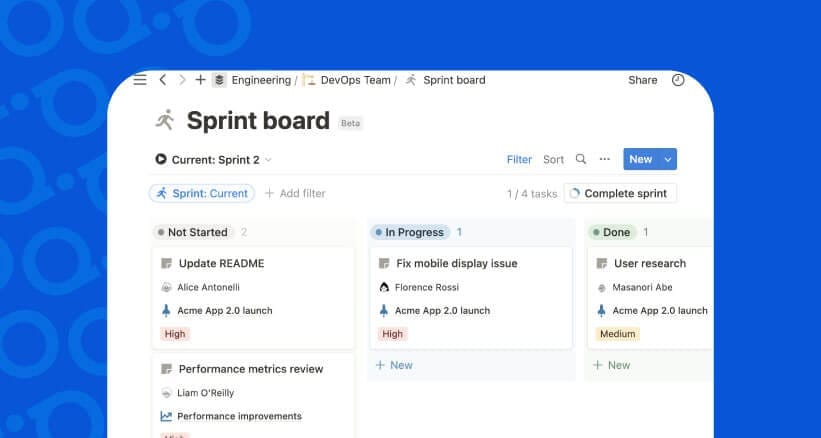Open the hamburger sidebar menu

140,80
